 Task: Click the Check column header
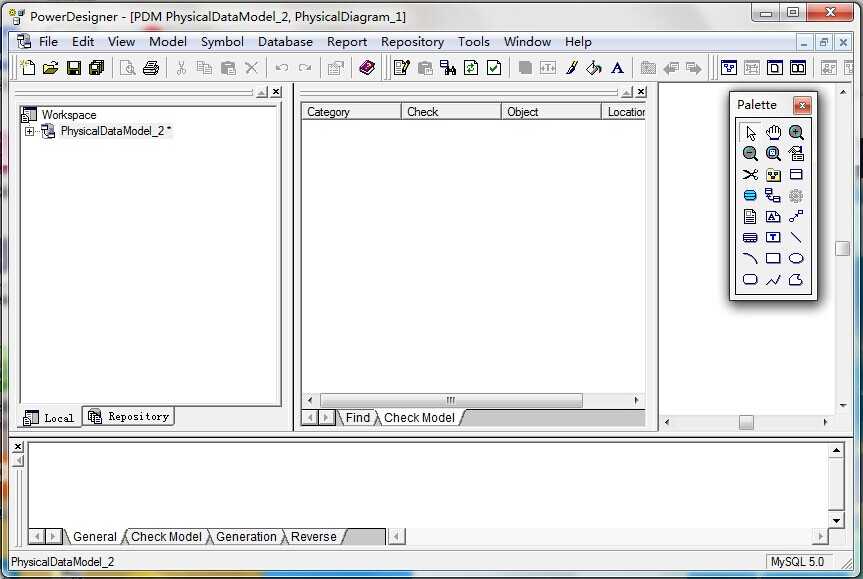coord(451,112)
